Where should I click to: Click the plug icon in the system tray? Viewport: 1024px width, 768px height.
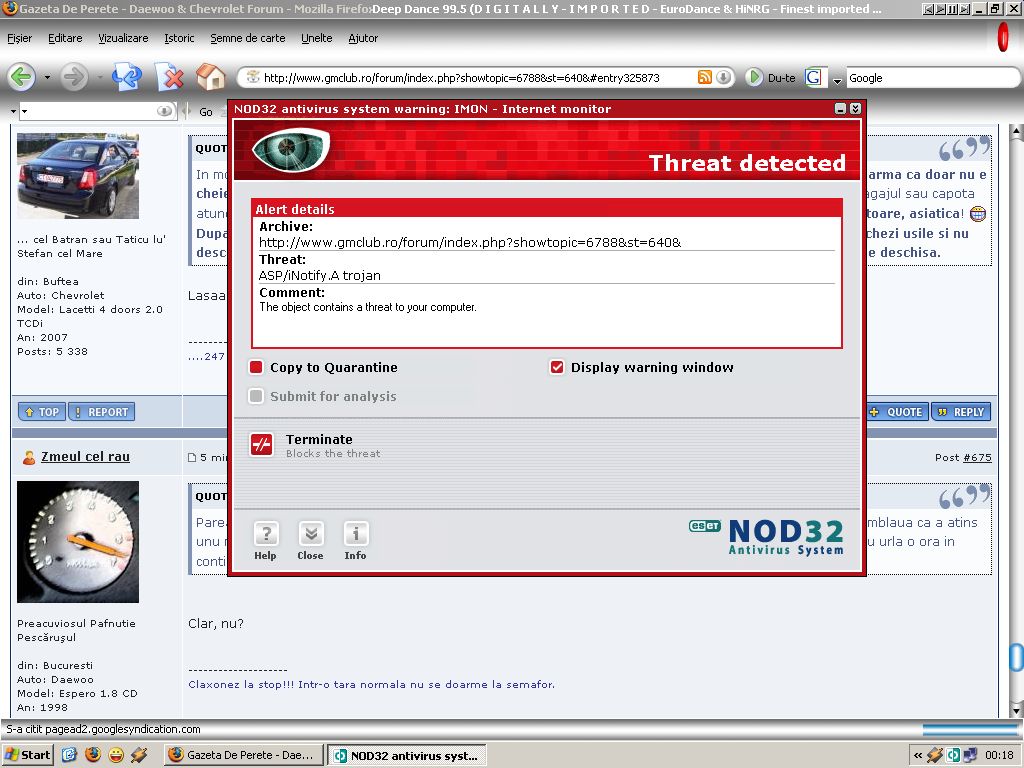[935, 755]
